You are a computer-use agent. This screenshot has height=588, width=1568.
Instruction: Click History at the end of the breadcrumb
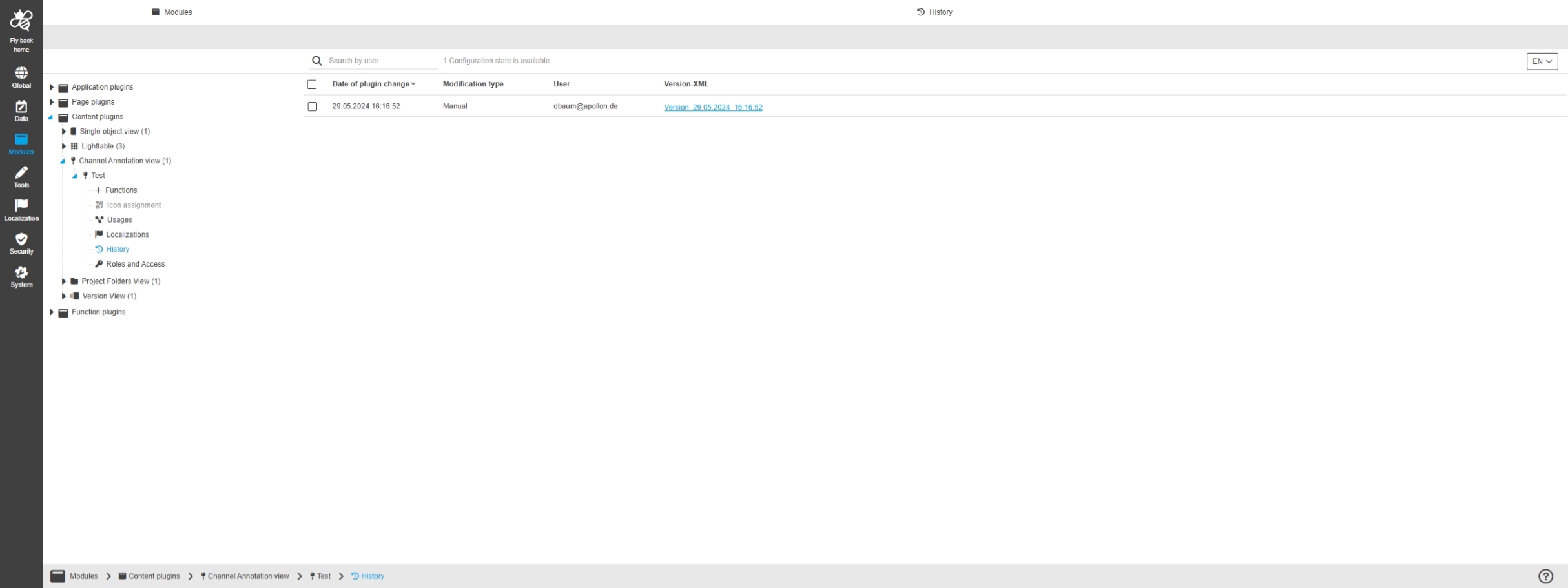click(373, 576)
